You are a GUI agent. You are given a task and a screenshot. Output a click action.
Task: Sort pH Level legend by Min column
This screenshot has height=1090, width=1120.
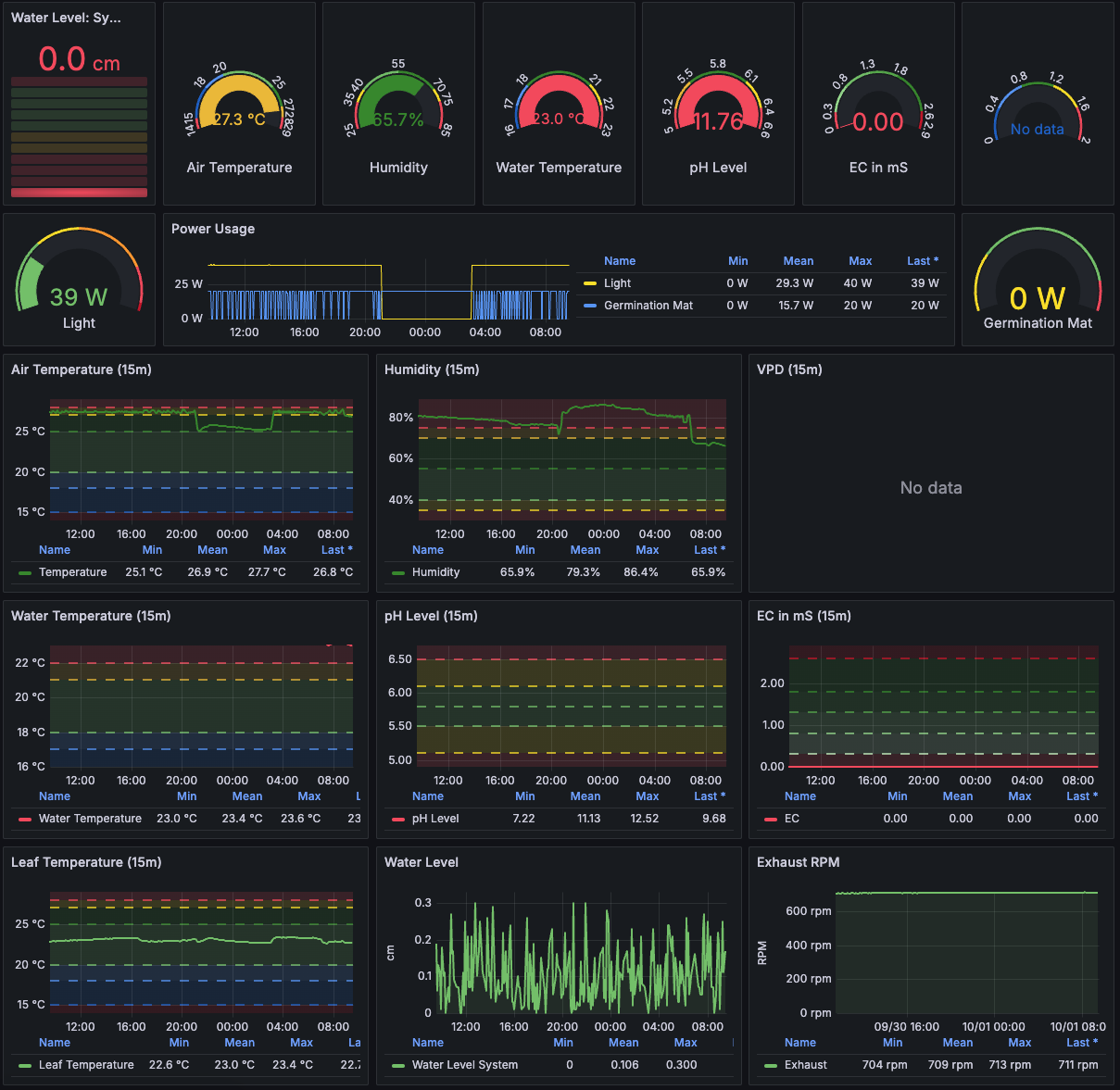point(524,796)
